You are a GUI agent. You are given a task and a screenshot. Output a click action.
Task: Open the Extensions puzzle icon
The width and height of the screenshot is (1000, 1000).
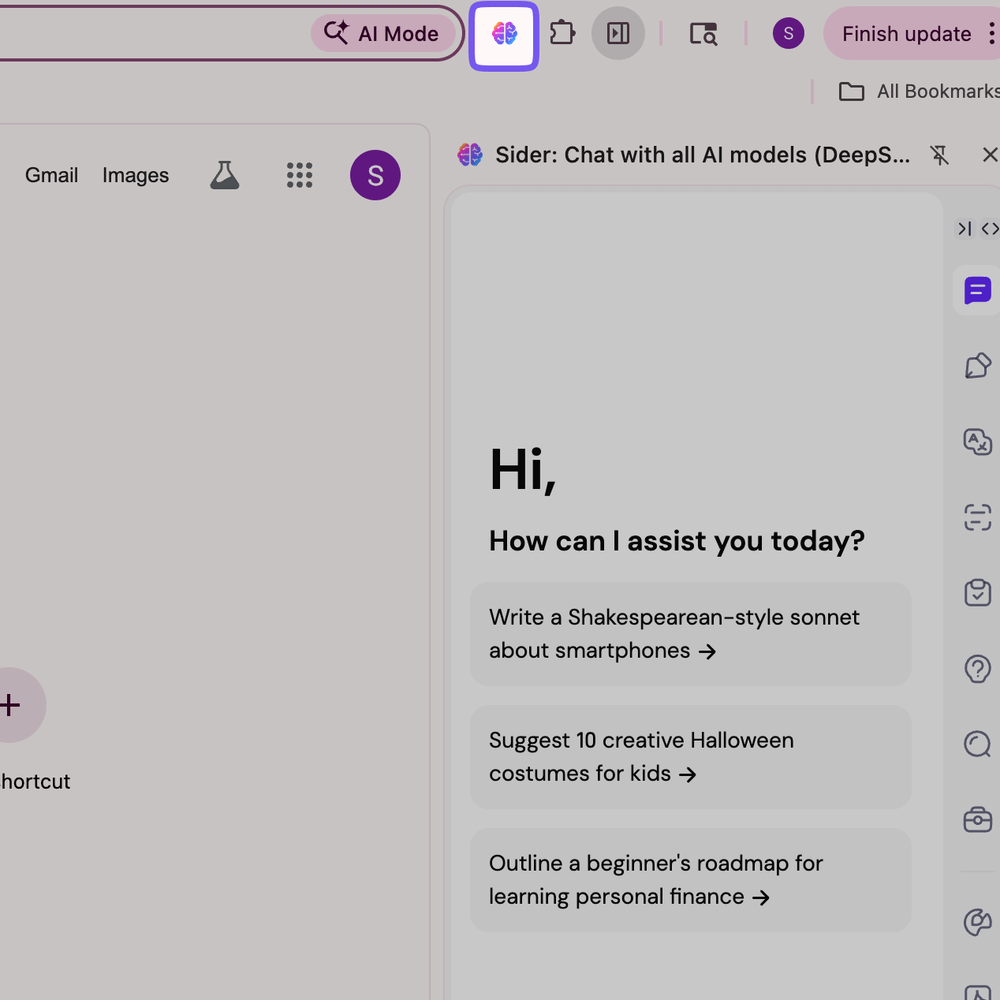click(x=562, y=33)
